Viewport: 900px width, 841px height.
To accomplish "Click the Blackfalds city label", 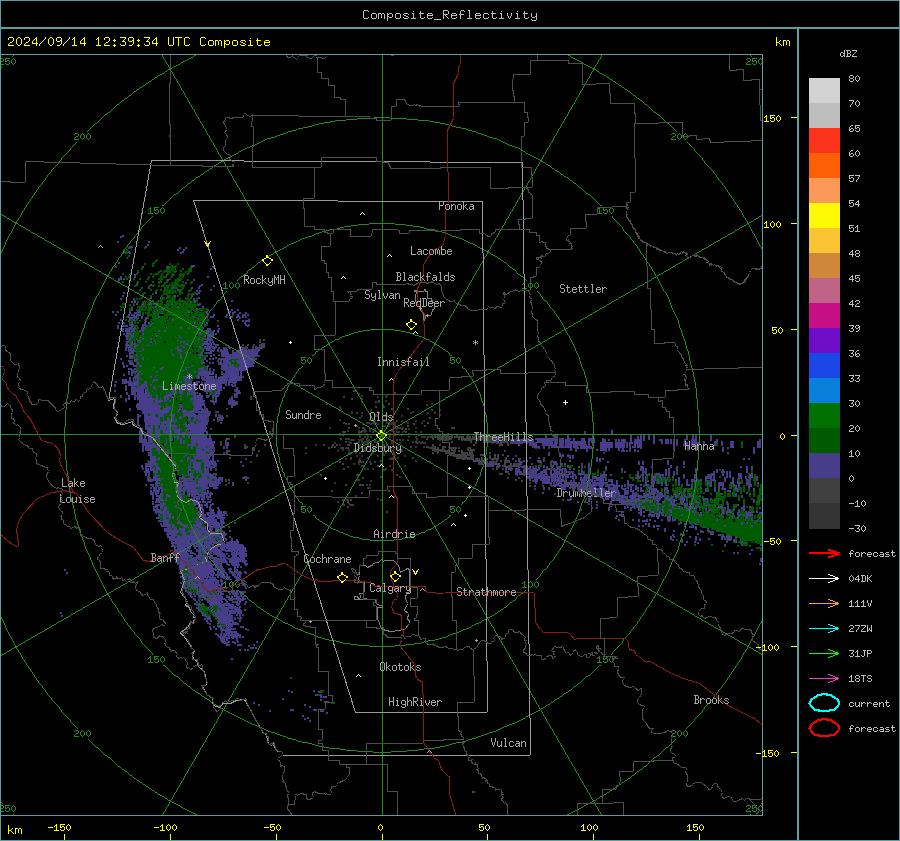I will (x=425, y=277).
